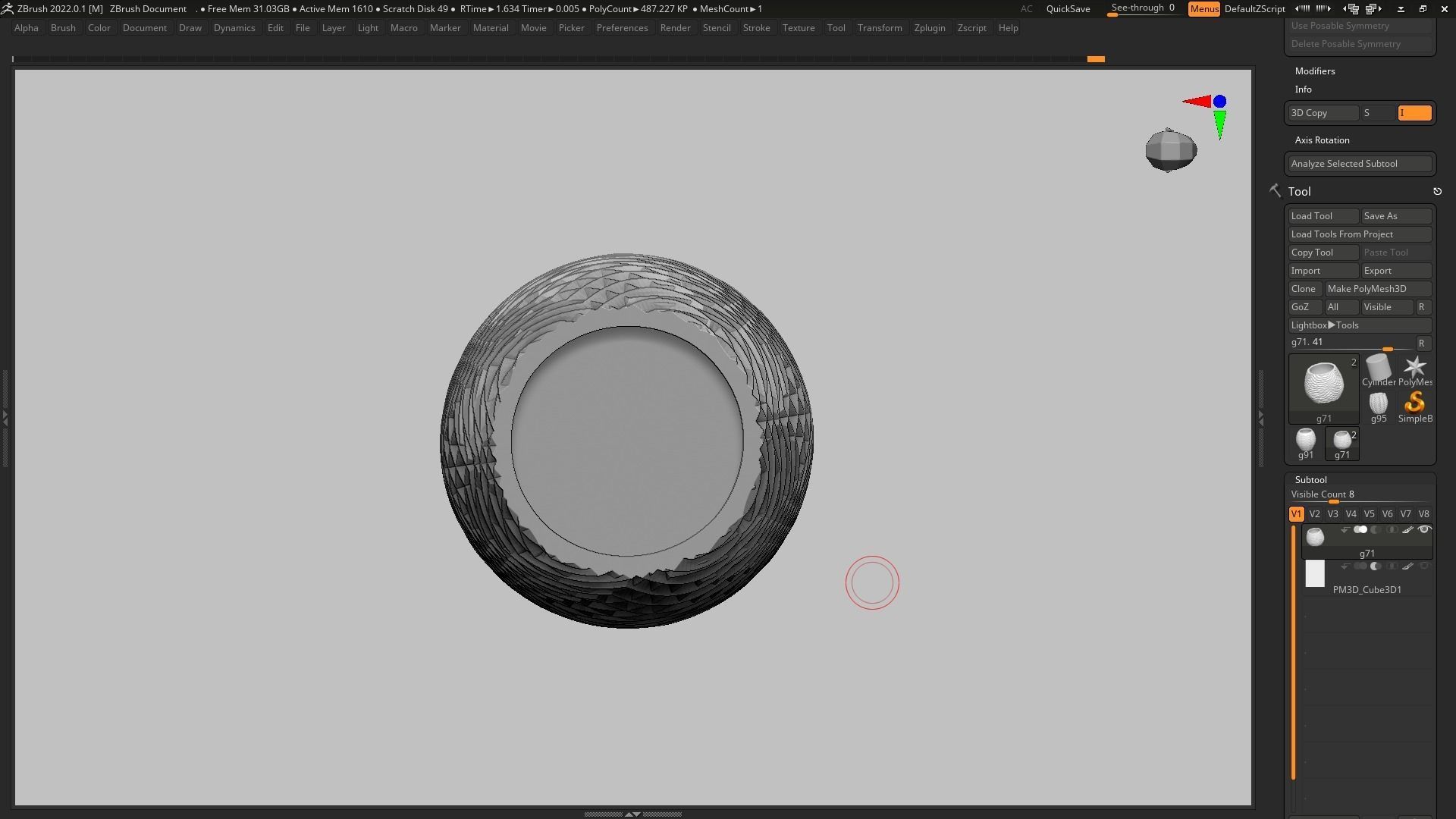1456x819 pixels.
Task: Choose the SimpleBrush tool icon
Action: click(1414, 403)
